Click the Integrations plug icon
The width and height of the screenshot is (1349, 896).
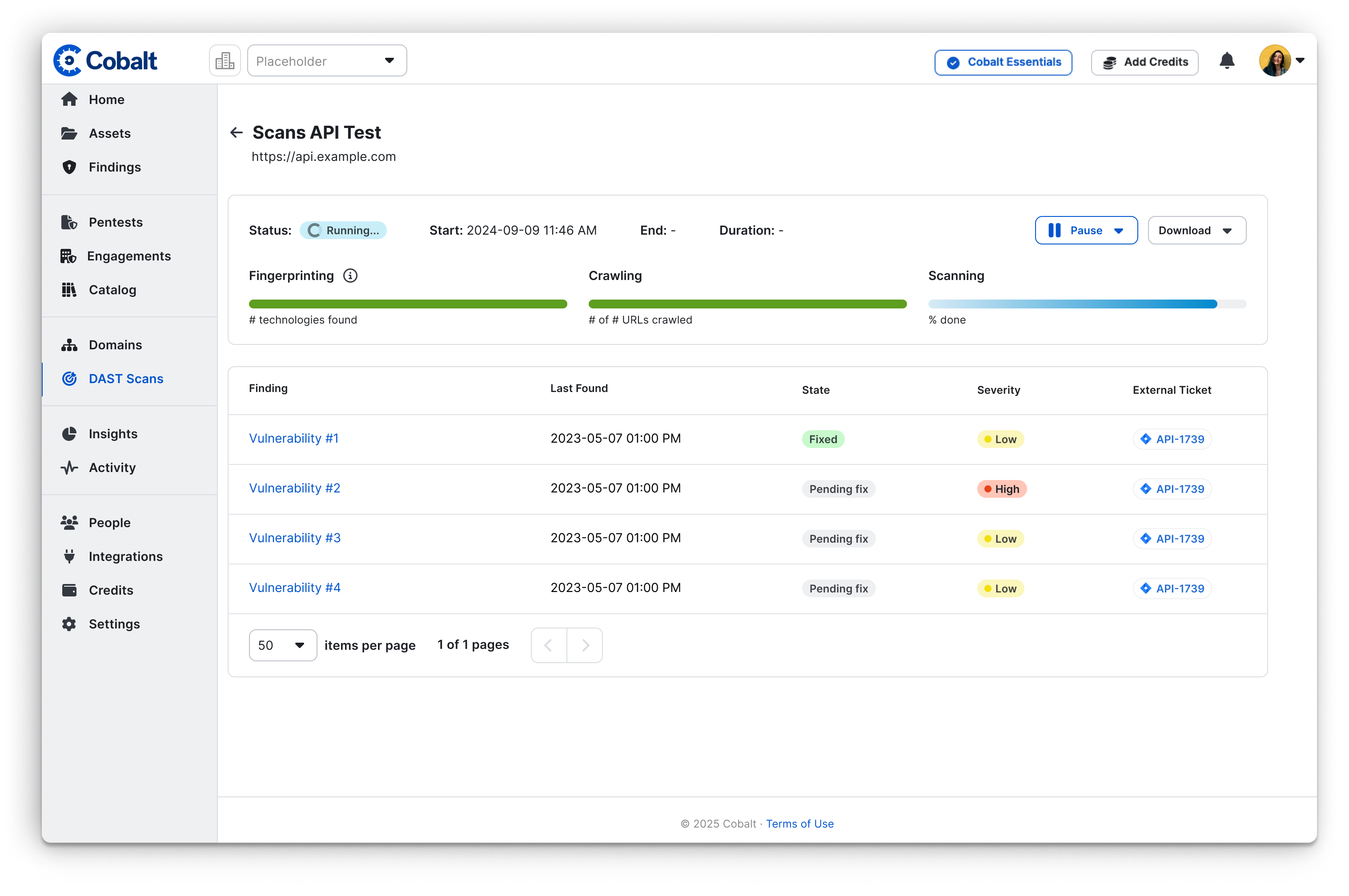coord(69,556)
